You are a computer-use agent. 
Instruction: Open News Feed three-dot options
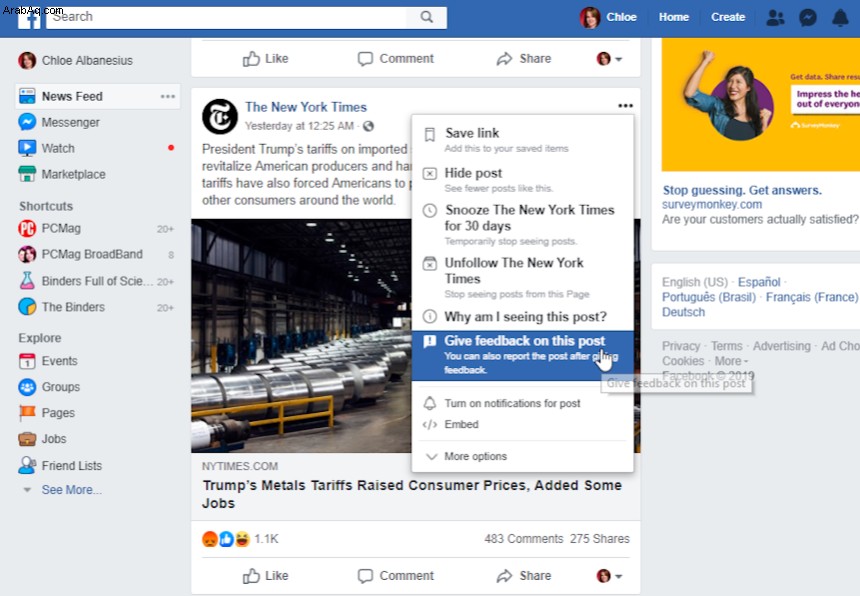point(167,97)
